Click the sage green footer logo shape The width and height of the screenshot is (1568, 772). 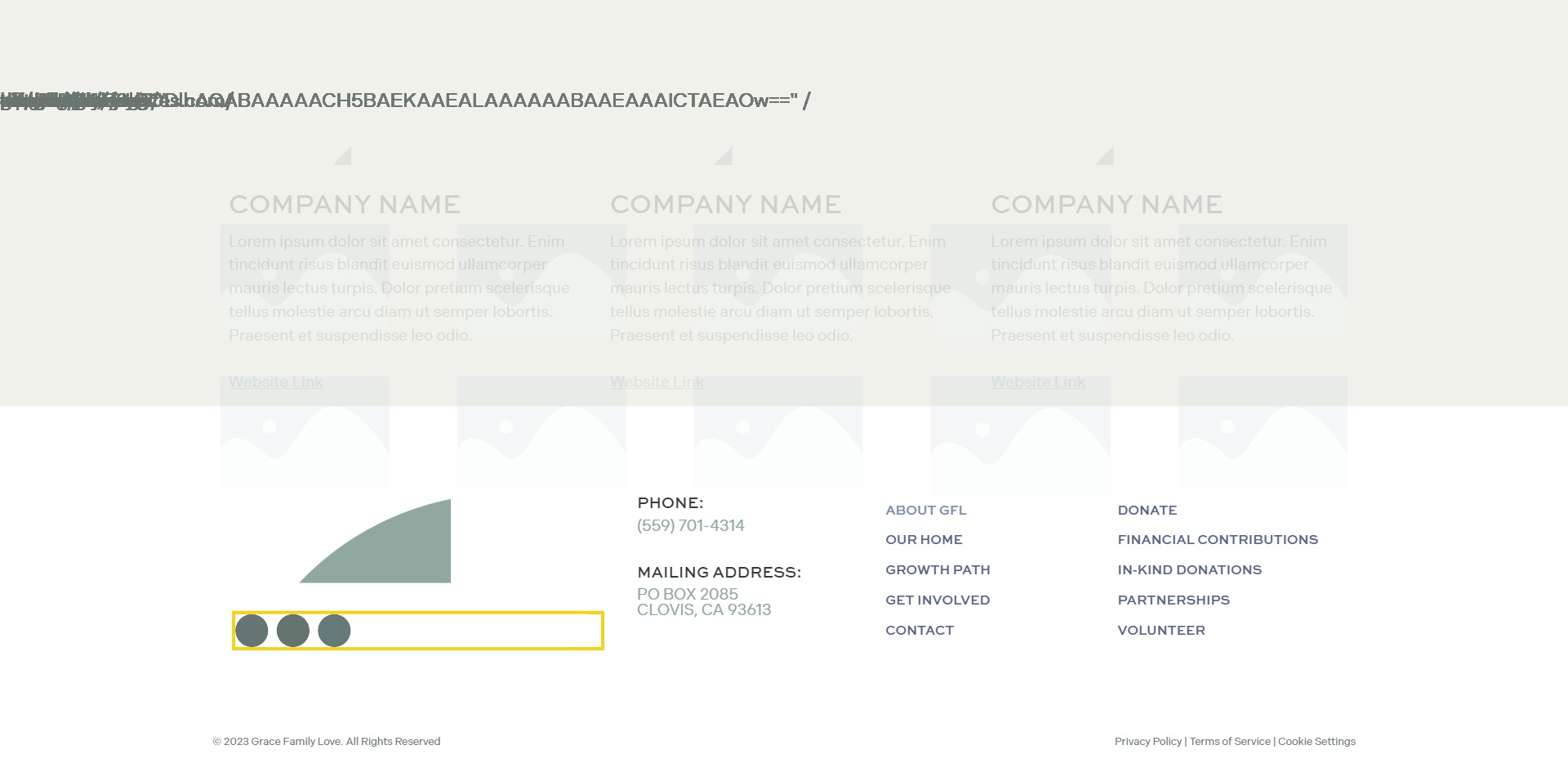click(x=375, y=541)
